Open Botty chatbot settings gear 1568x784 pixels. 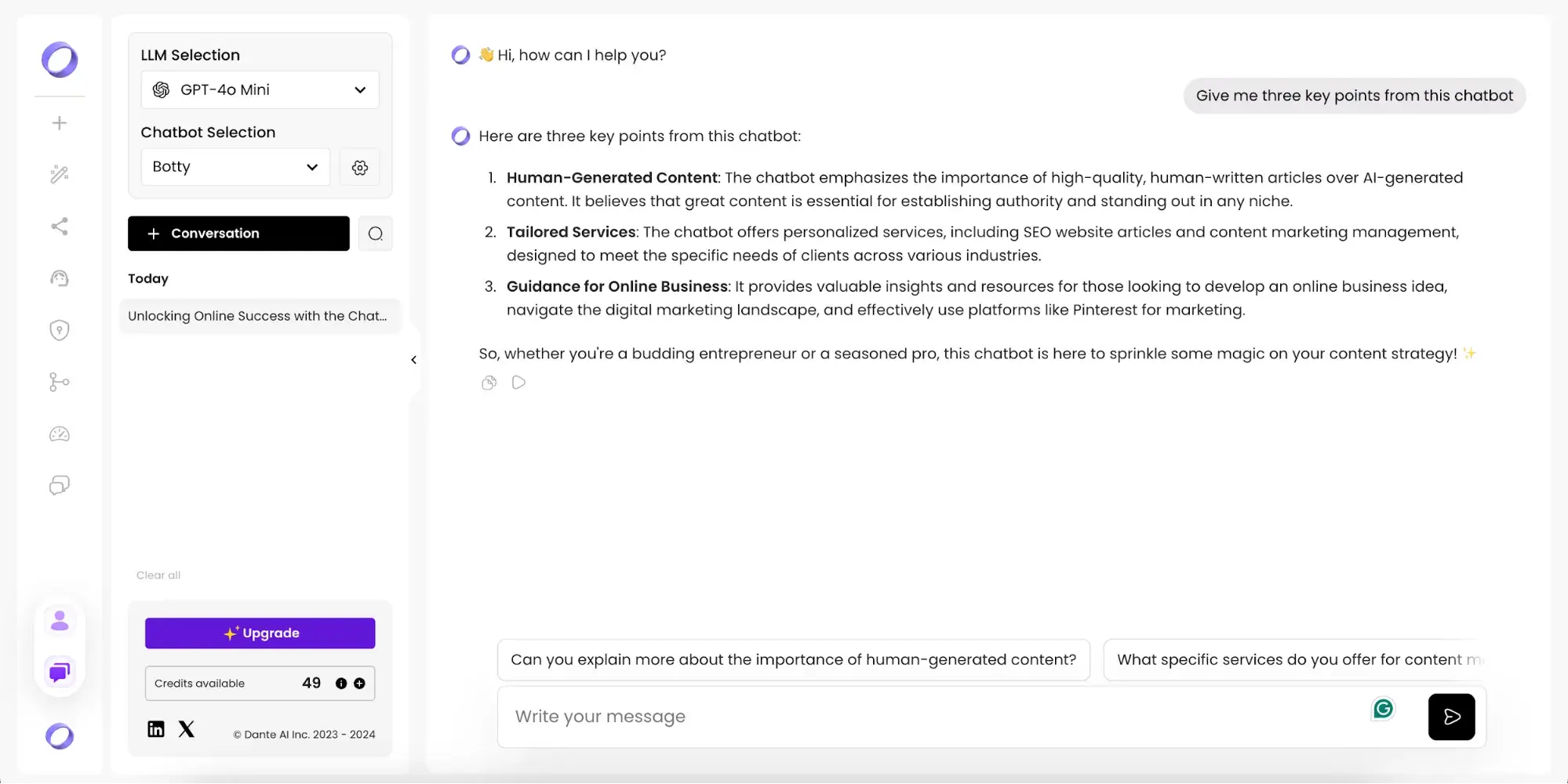360,167
